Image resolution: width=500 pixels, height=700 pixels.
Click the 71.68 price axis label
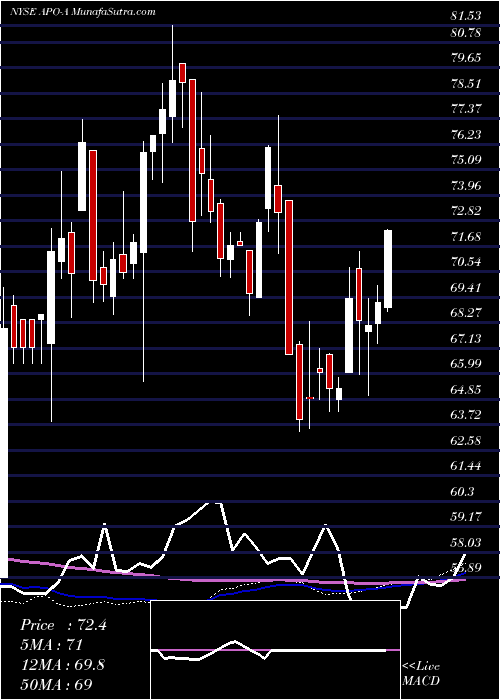(x=467, y=236)
